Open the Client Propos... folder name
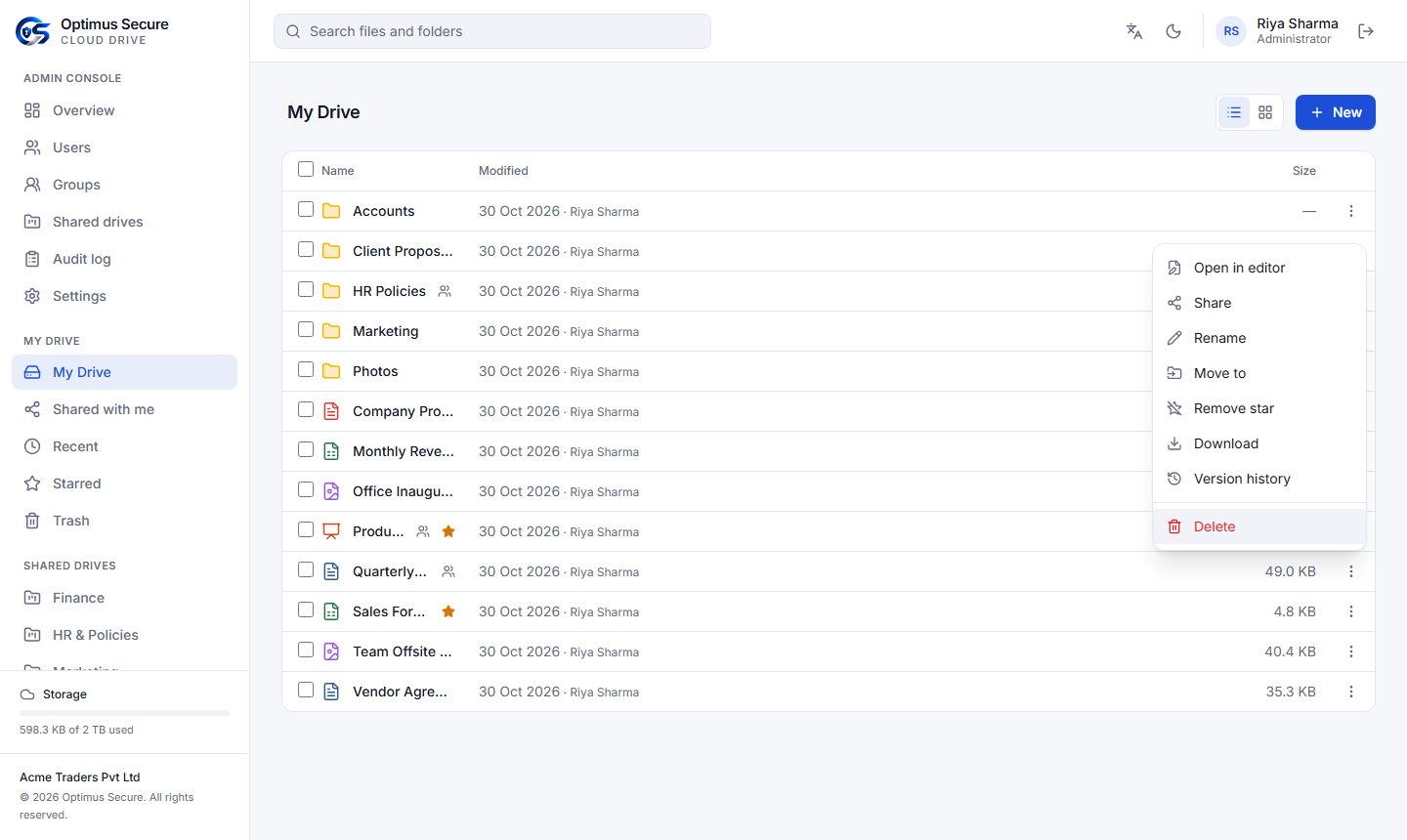Viewport: 1407px width, 840px height. click(403, 251)
